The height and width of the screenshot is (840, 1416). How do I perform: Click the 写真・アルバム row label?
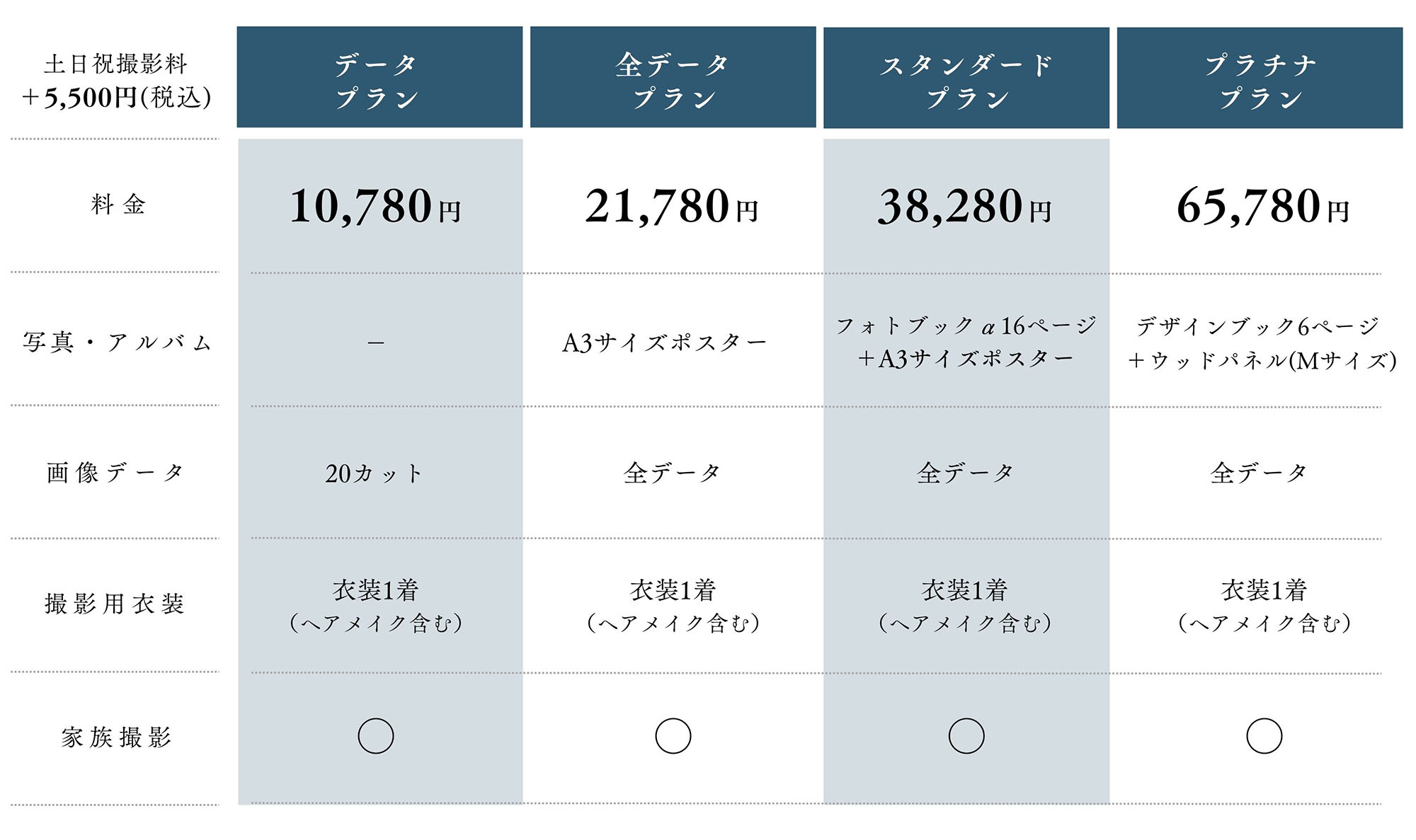tap(117, 343)
